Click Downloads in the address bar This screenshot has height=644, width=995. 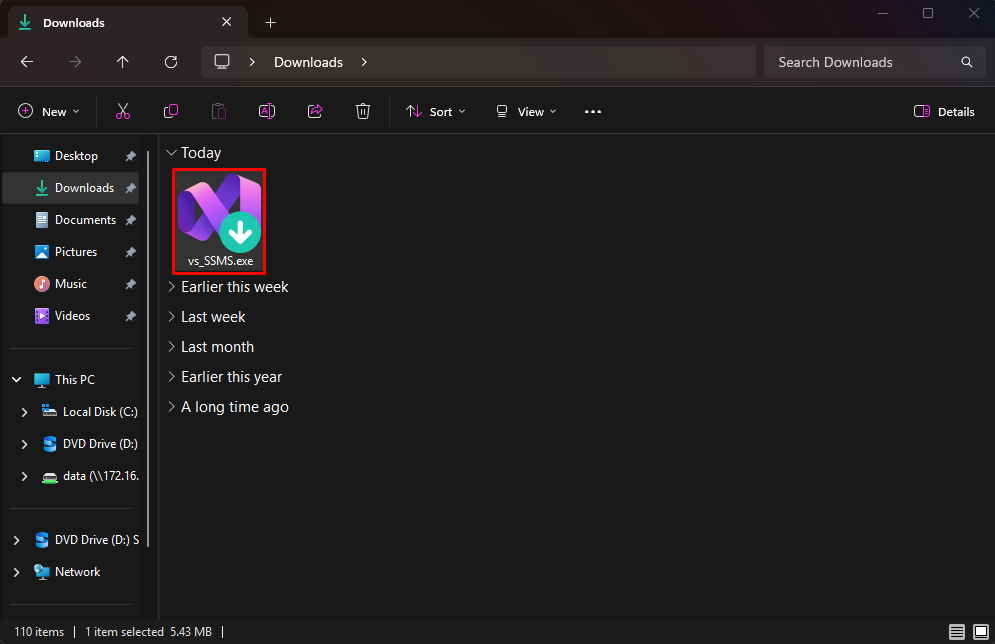point(308,62)
